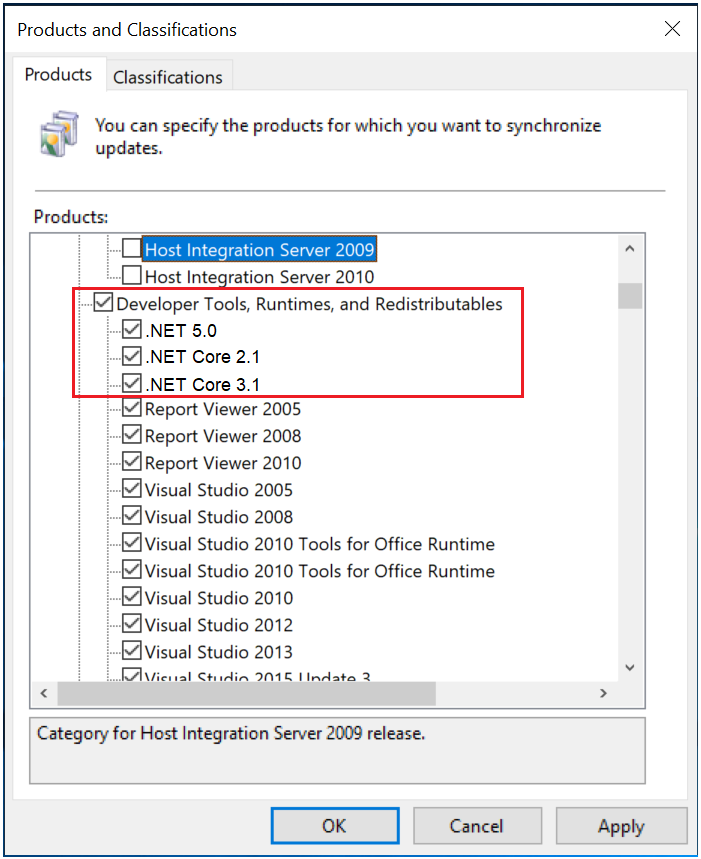
Task: Select Visual Studio 2013 label
Action: (219, 652)
